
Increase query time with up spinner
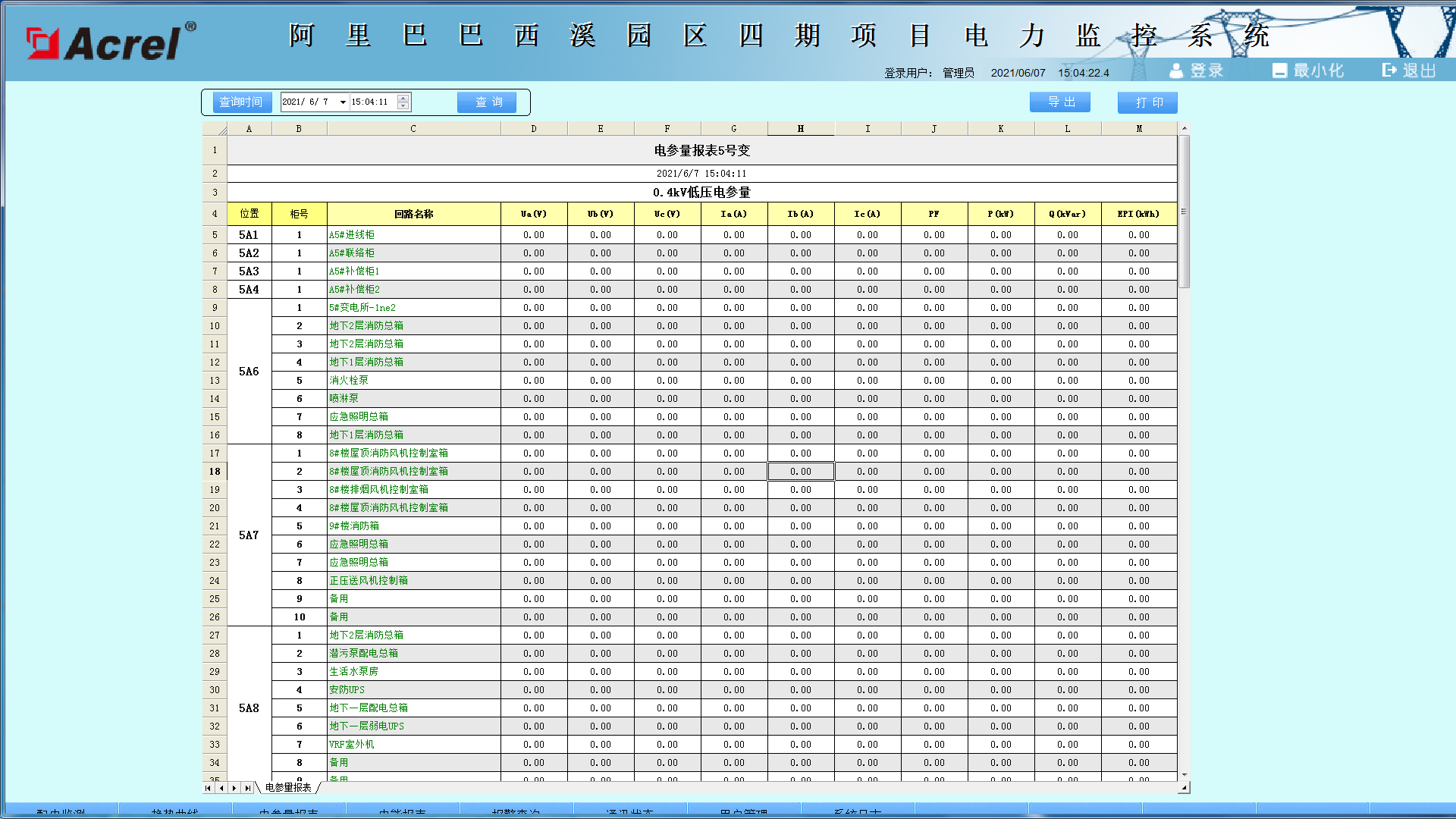click(x=403, y=98)
